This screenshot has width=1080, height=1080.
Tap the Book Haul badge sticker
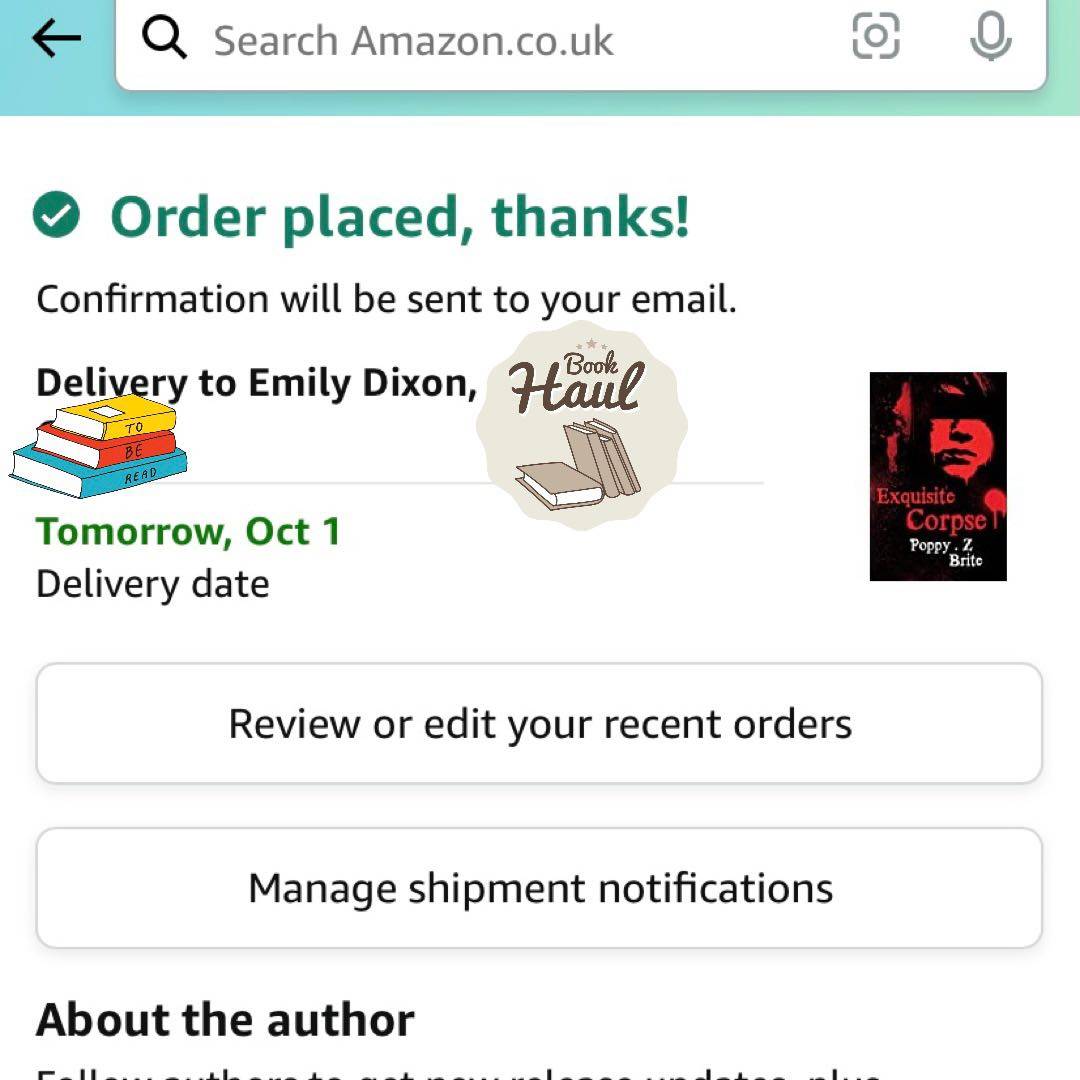tap(582, 426)
